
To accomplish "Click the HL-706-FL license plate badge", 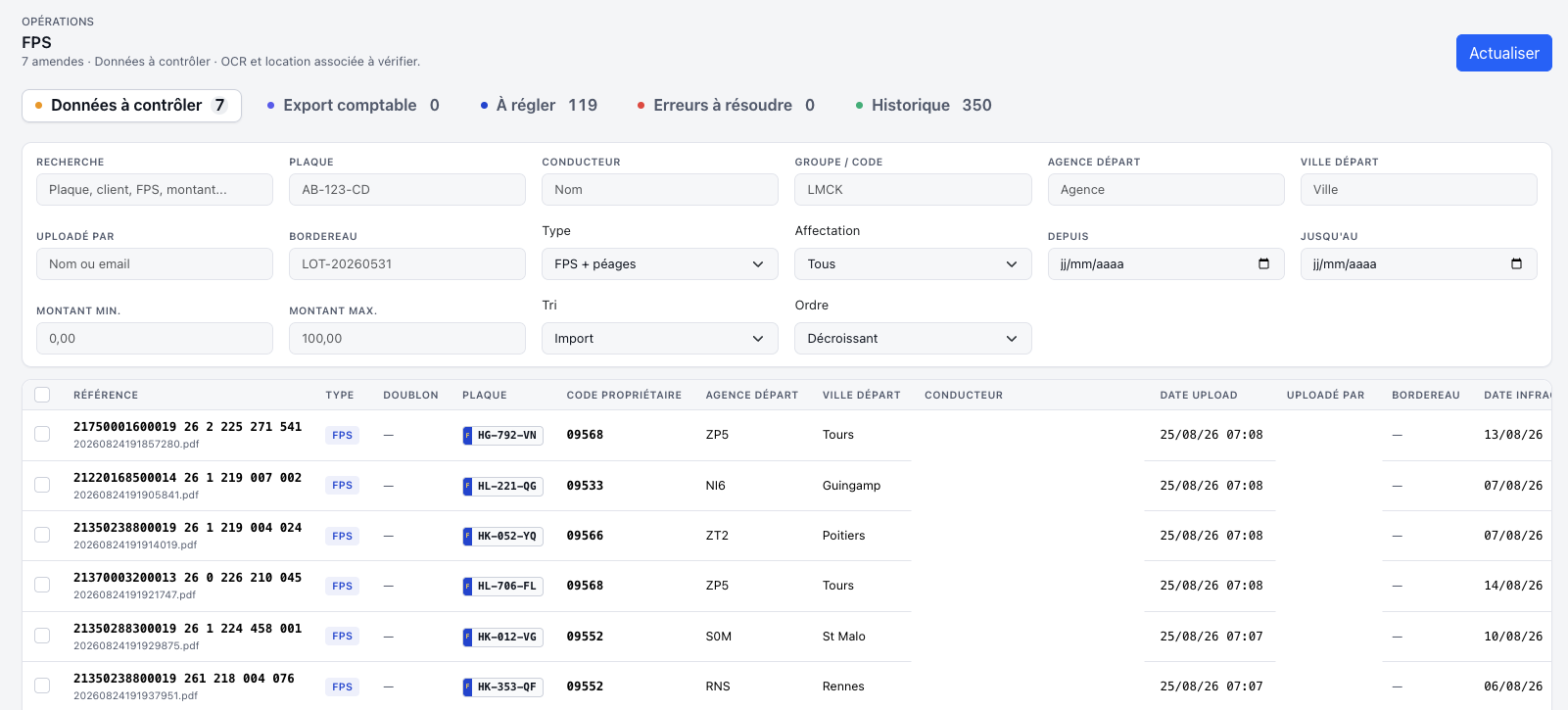I will click(x=502, y=586).
